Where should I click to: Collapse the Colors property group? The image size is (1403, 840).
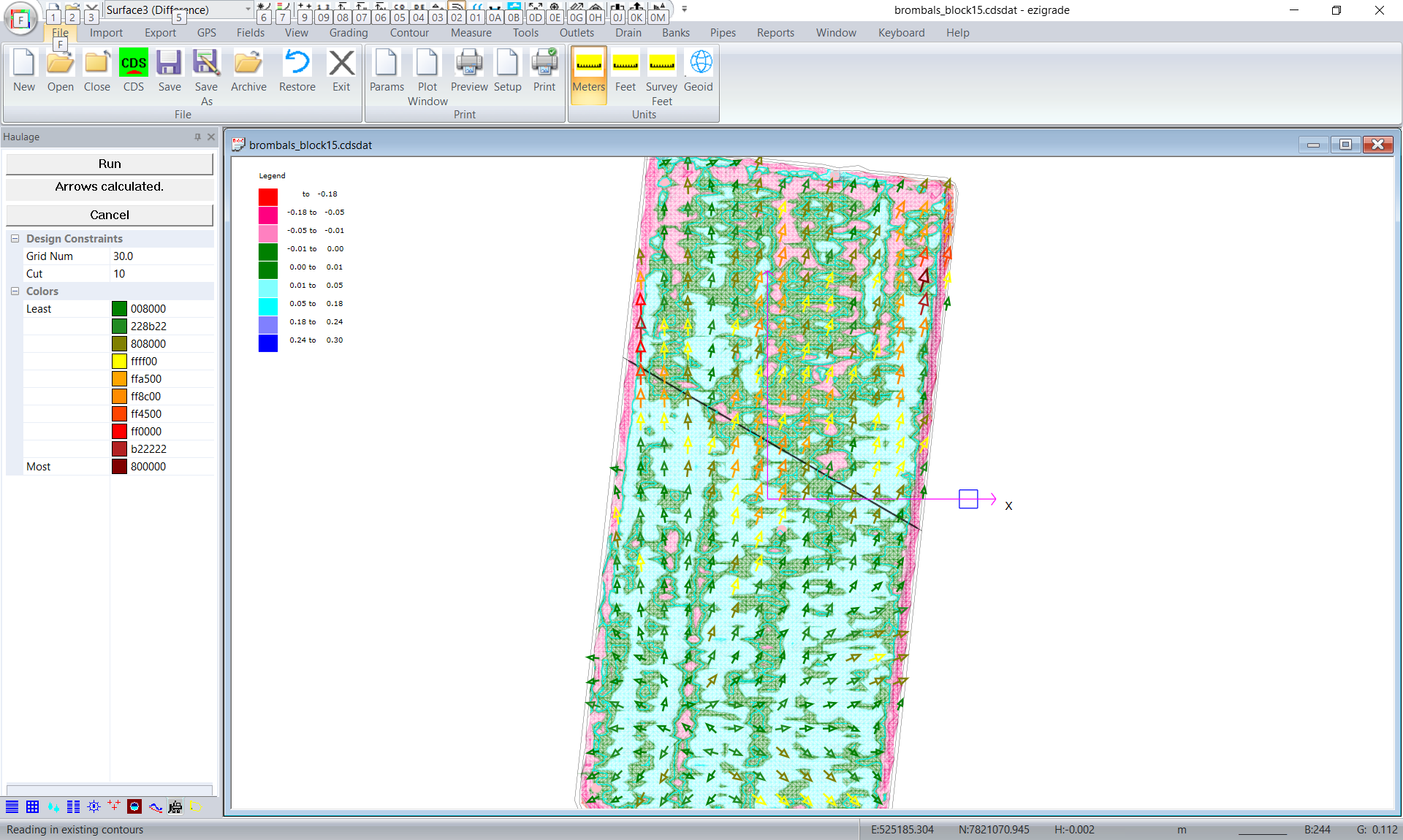tap(15, 291)
